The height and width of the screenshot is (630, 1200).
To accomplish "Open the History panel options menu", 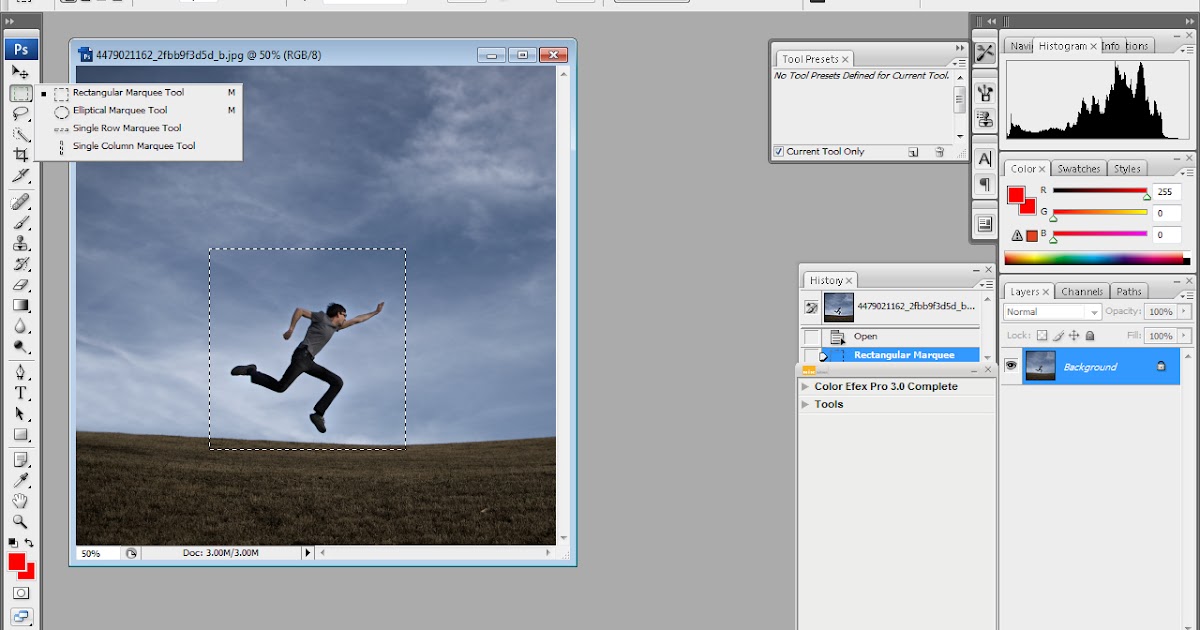I will (987, 285).
